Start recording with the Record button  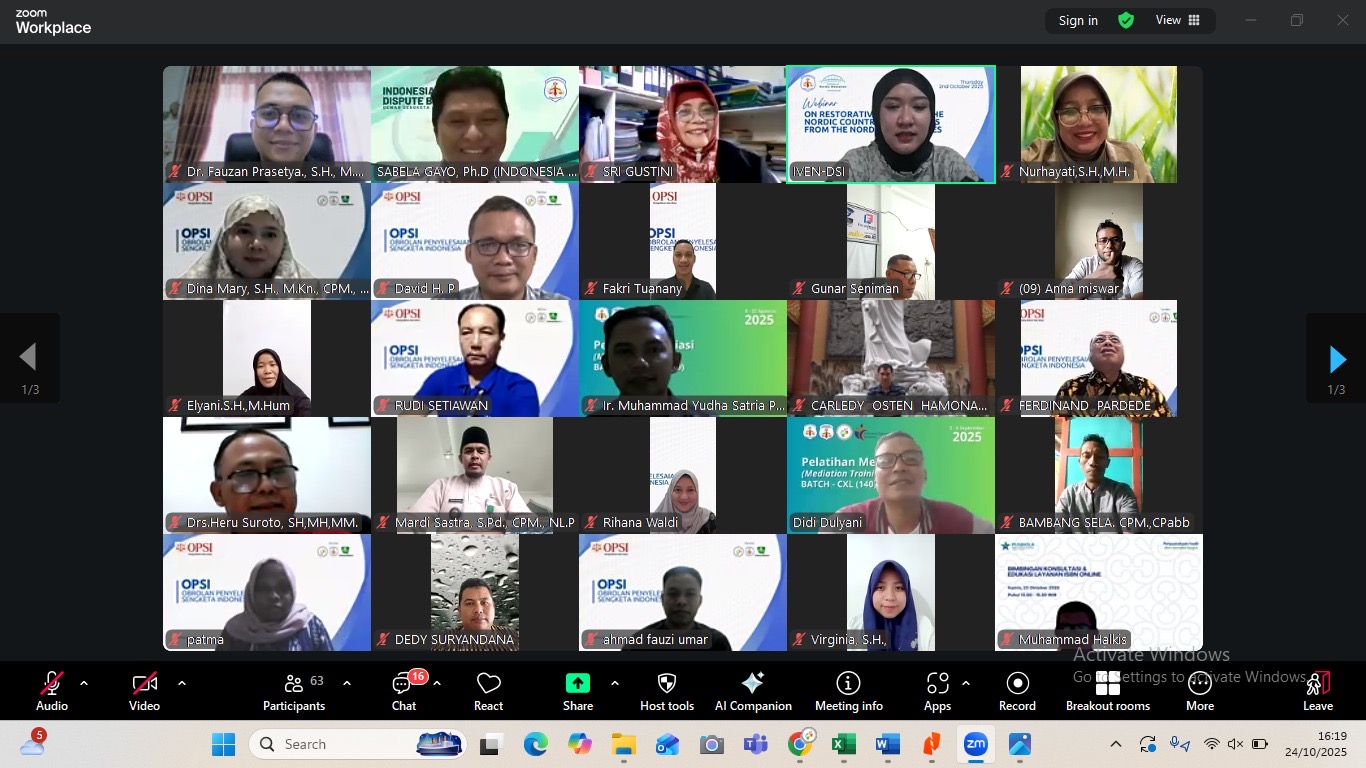(1017, 691)
